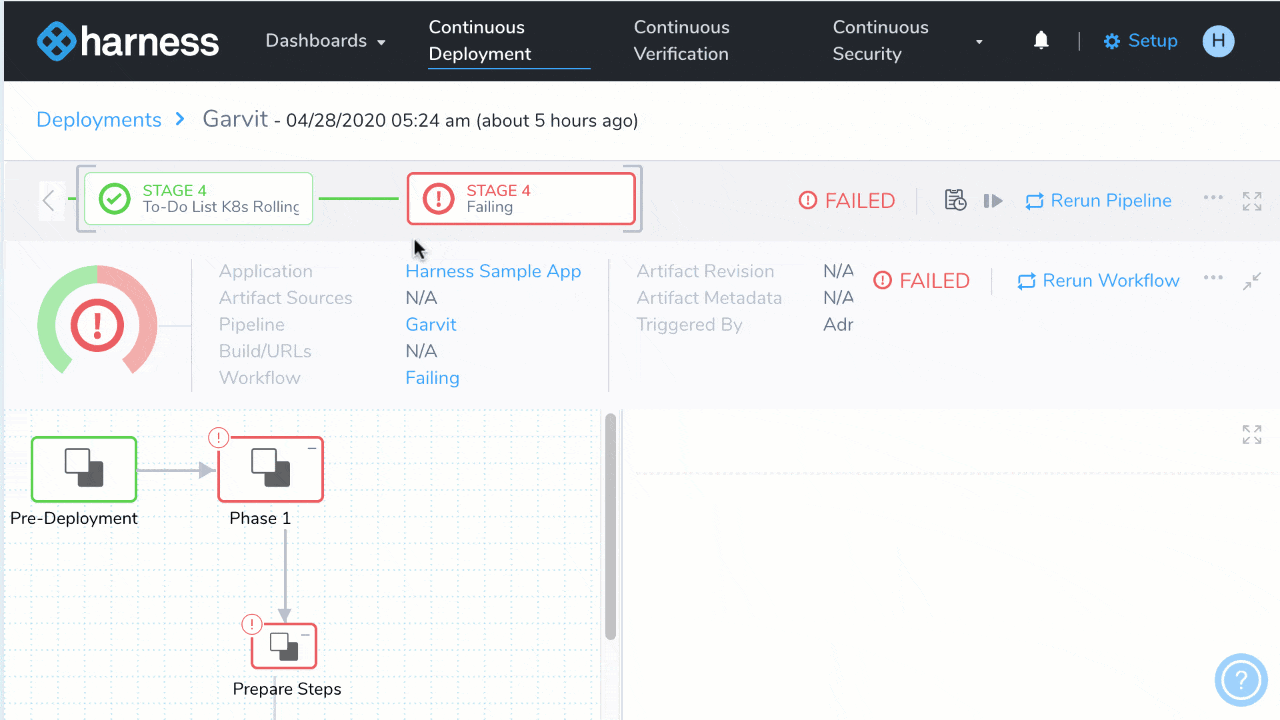Open Continuous Verification tab
Screen dimensions: 1280x720
[682, 41]
